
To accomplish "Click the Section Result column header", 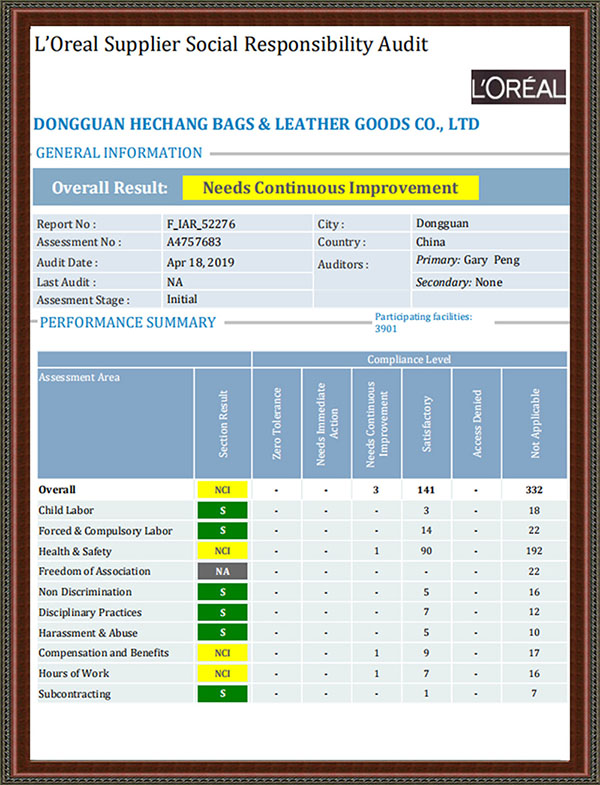I will coord(223,423).
